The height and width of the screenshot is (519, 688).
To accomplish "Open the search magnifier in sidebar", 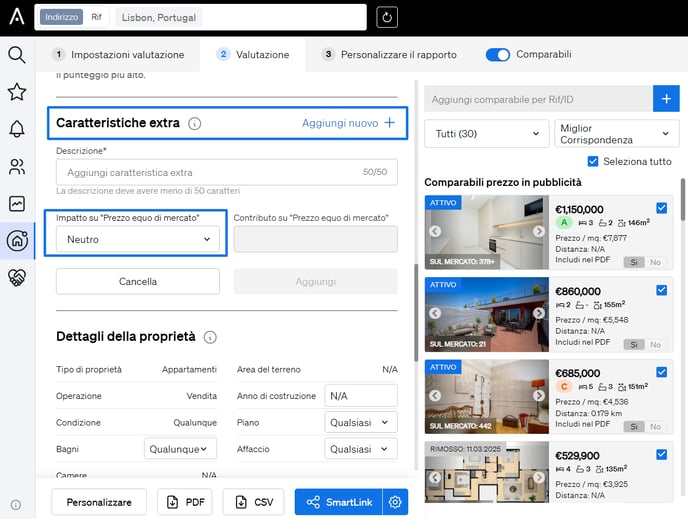I will click(x=17, y=55).
